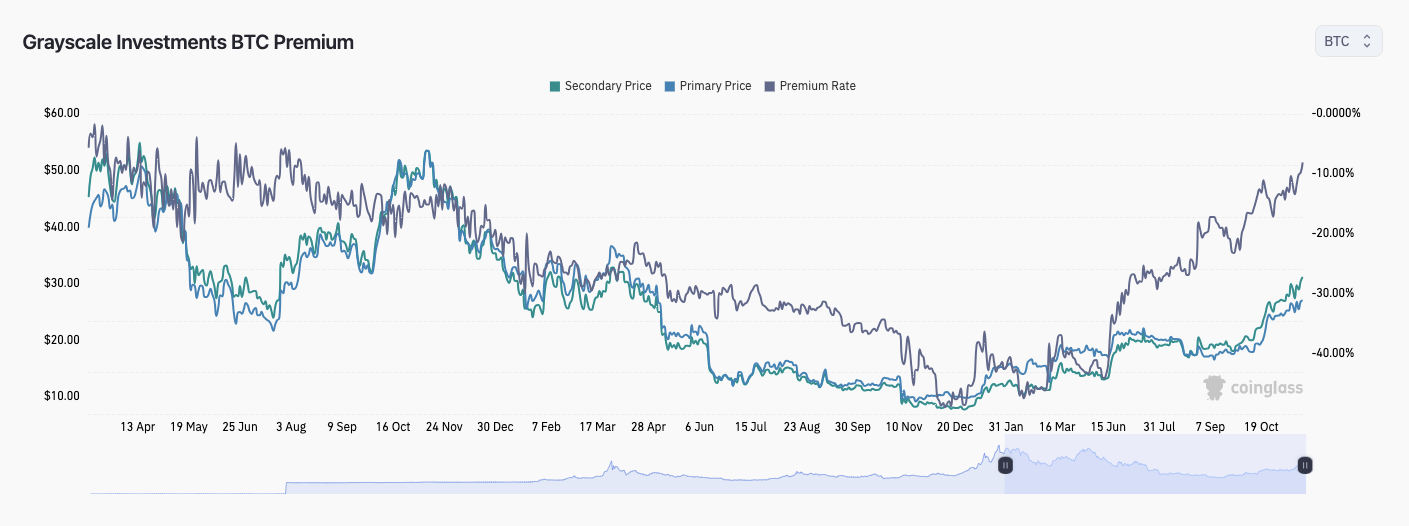Click the 24 Nov date axis label
The height and width of the screenshot is (526, 1409).
(444, 427)
